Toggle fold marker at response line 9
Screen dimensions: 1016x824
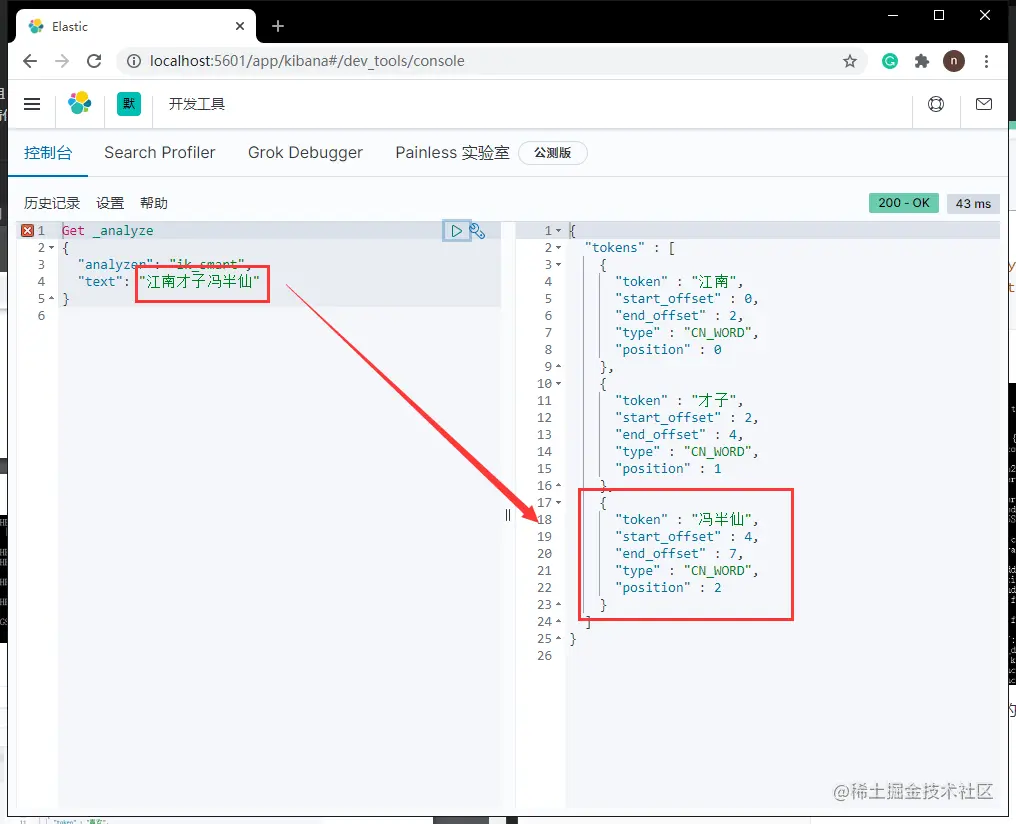[559, 367]
